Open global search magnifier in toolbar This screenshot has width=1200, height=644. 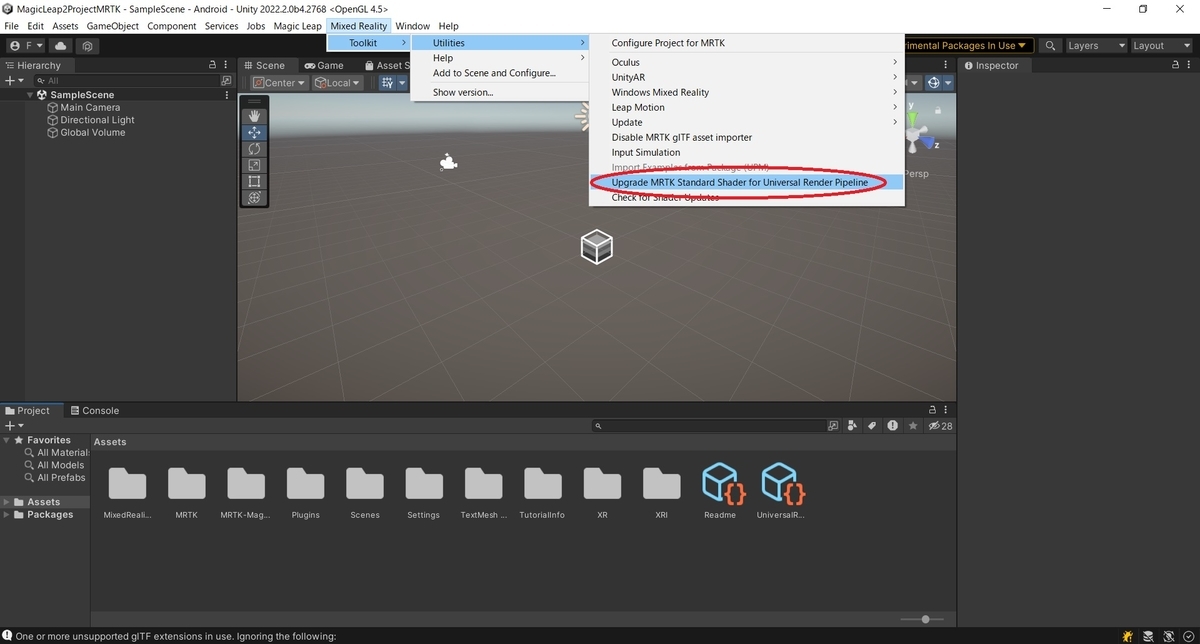(x=1050, y=46)
